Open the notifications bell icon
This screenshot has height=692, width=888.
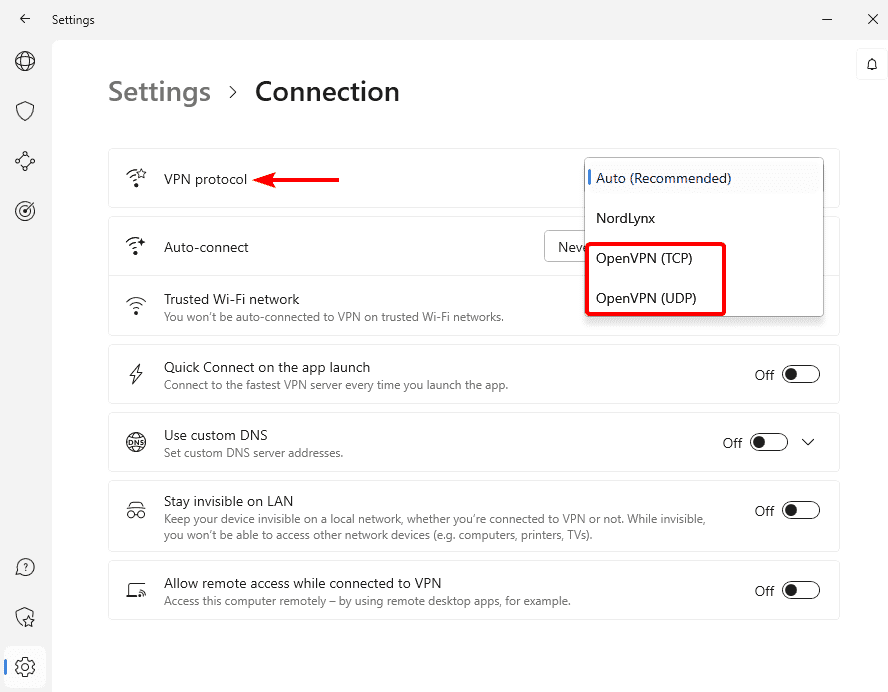872,65
